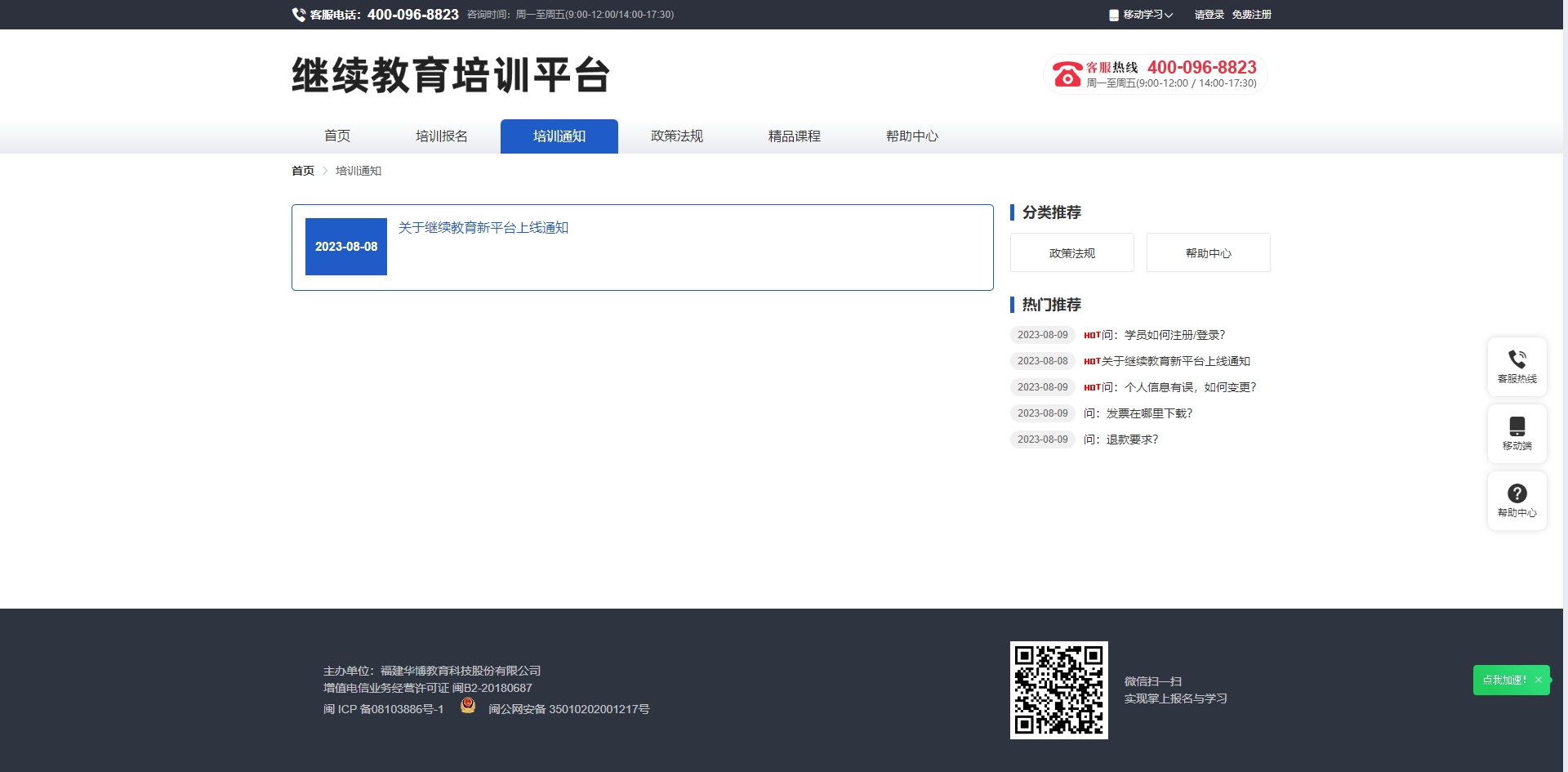Open the 免费注册 registration link
Screen dimensions: 1568x772
[1252, 15]
